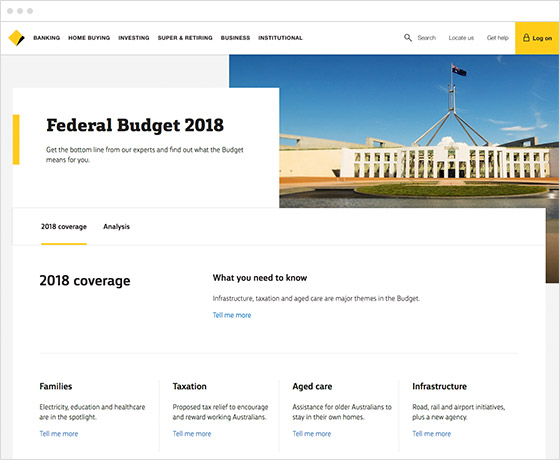This screenshot has height=460, width=560.
Task: Click the search magnifier icon
Action: pyautogui.click(x=408, y=38)
